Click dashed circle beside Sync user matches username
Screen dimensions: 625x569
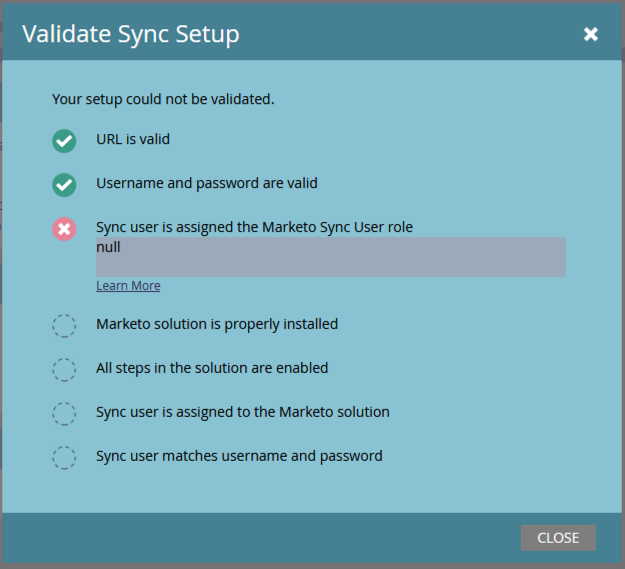[64, 457]
